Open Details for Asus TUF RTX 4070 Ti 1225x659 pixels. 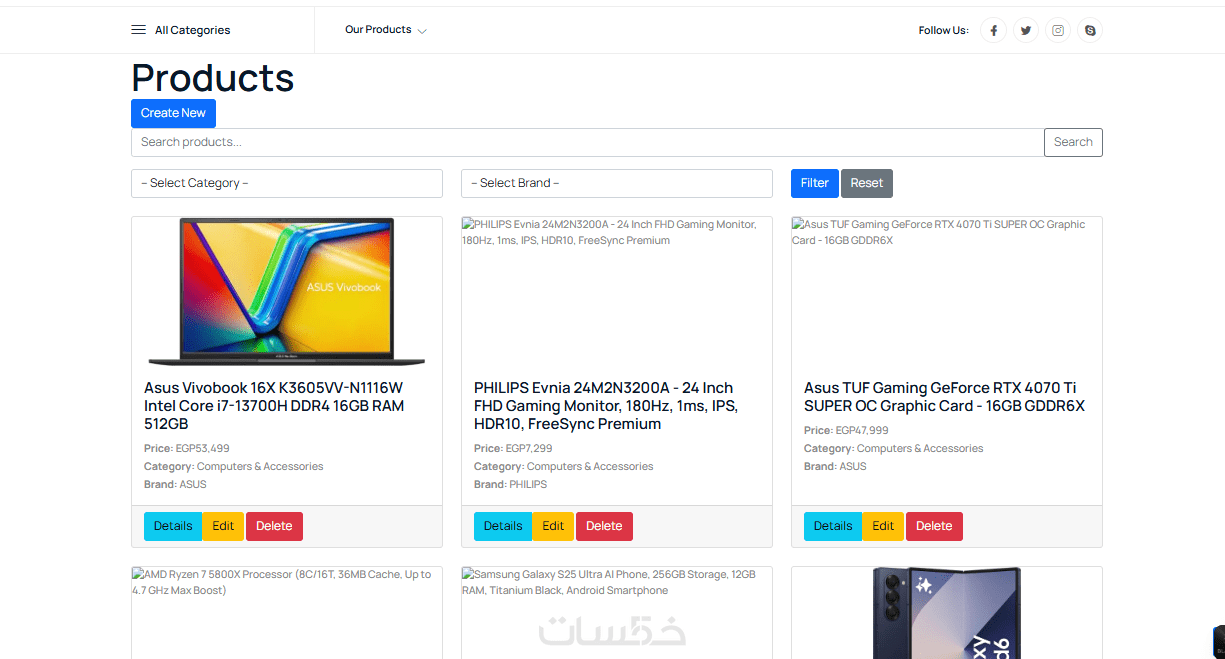pos(833,526)
